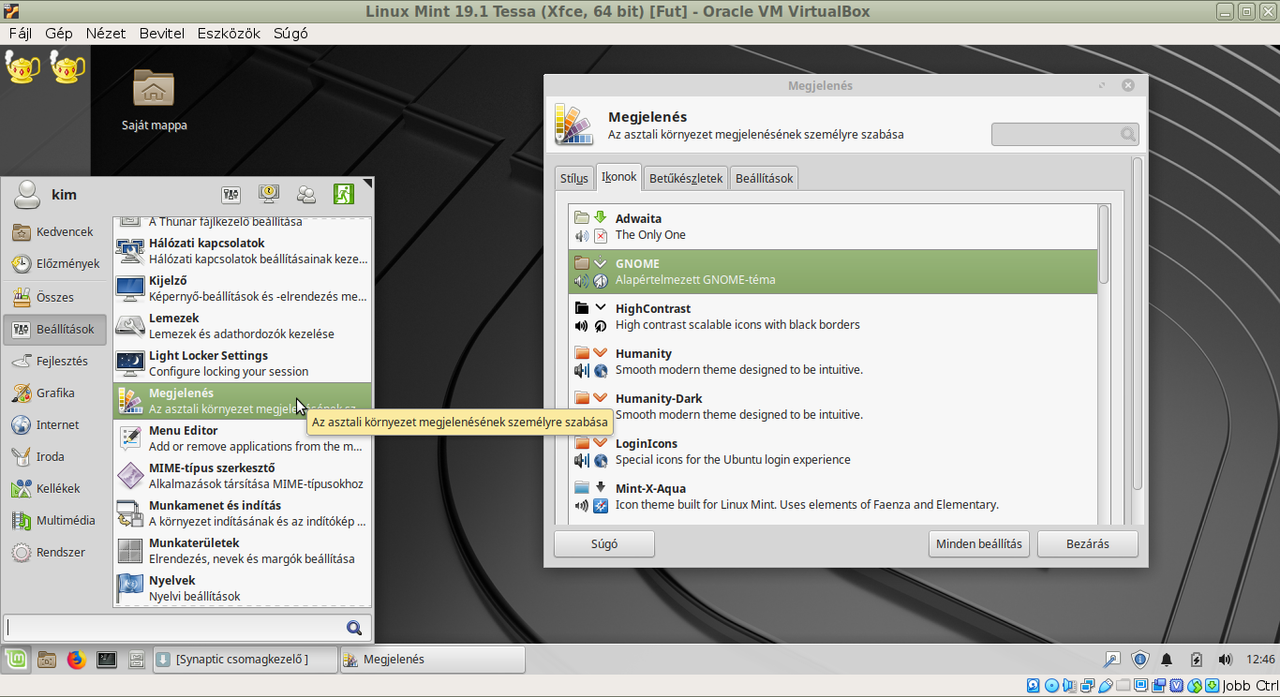Open Gép menu in VirtualBox
The image size is (1280, 697).
point(59,33)
